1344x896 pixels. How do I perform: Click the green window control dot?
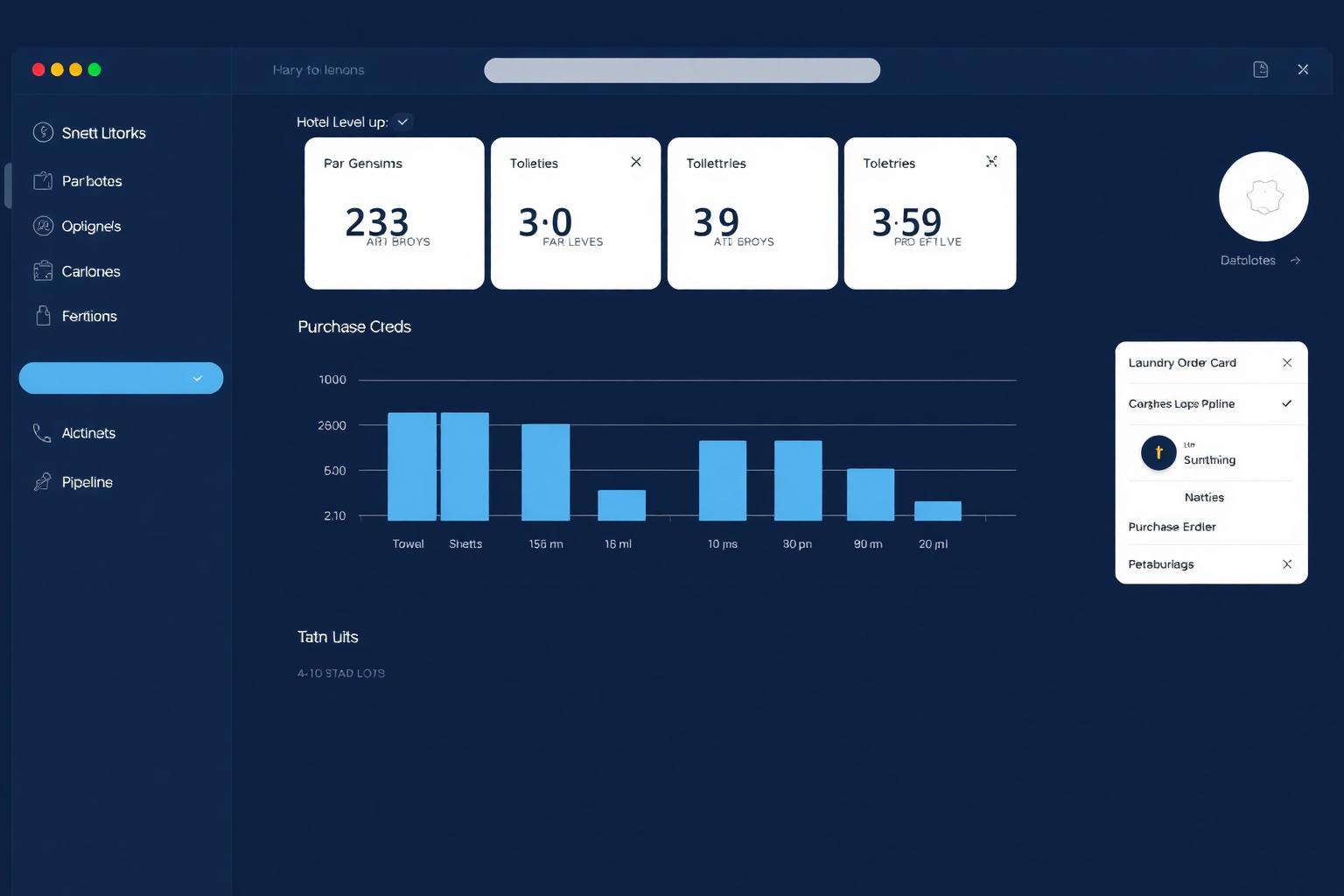click(x=94, y=69)
